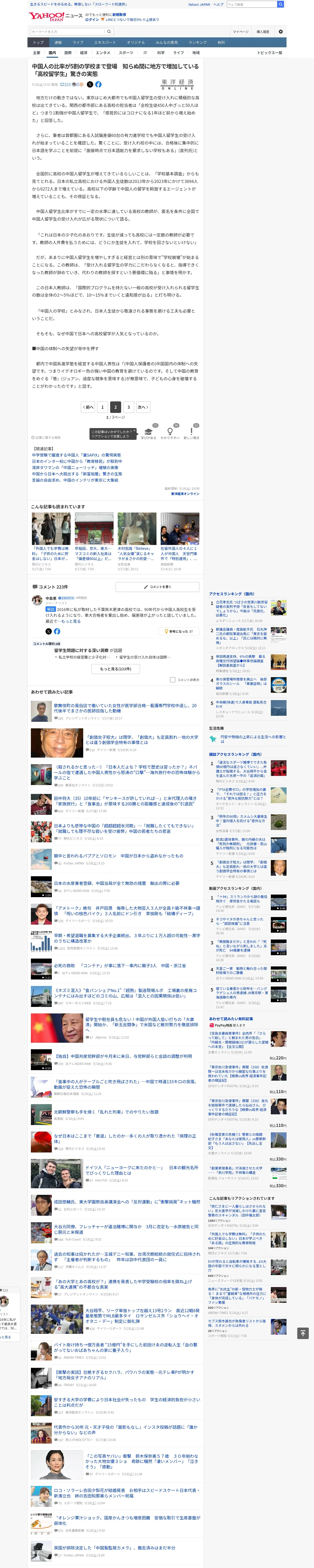Click the scroll-to-top arrow button

[x=302, y=1333]
